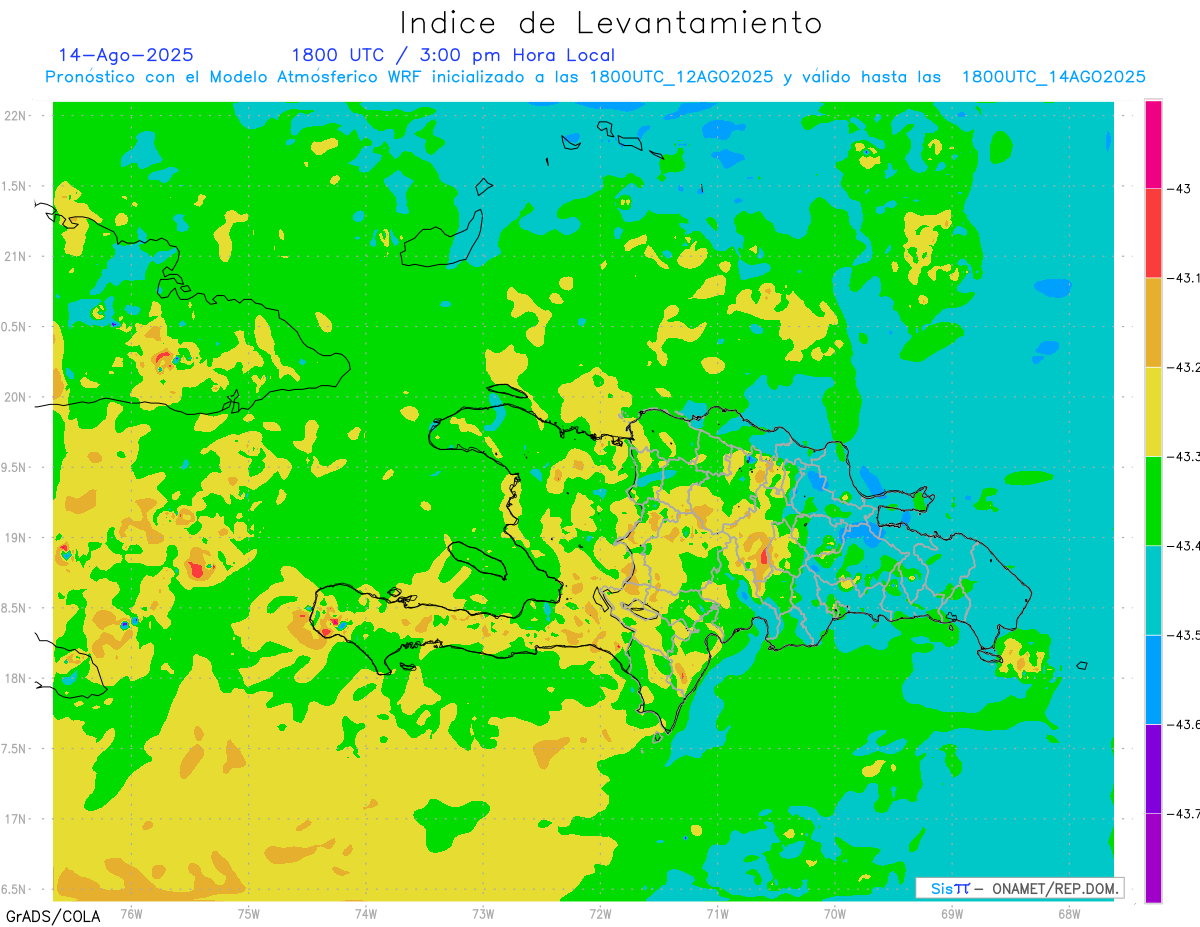Click the 'Indice de Levantamiento' title
The width and height of the screenshot is (1200, 927).
[x=611, y=23]
